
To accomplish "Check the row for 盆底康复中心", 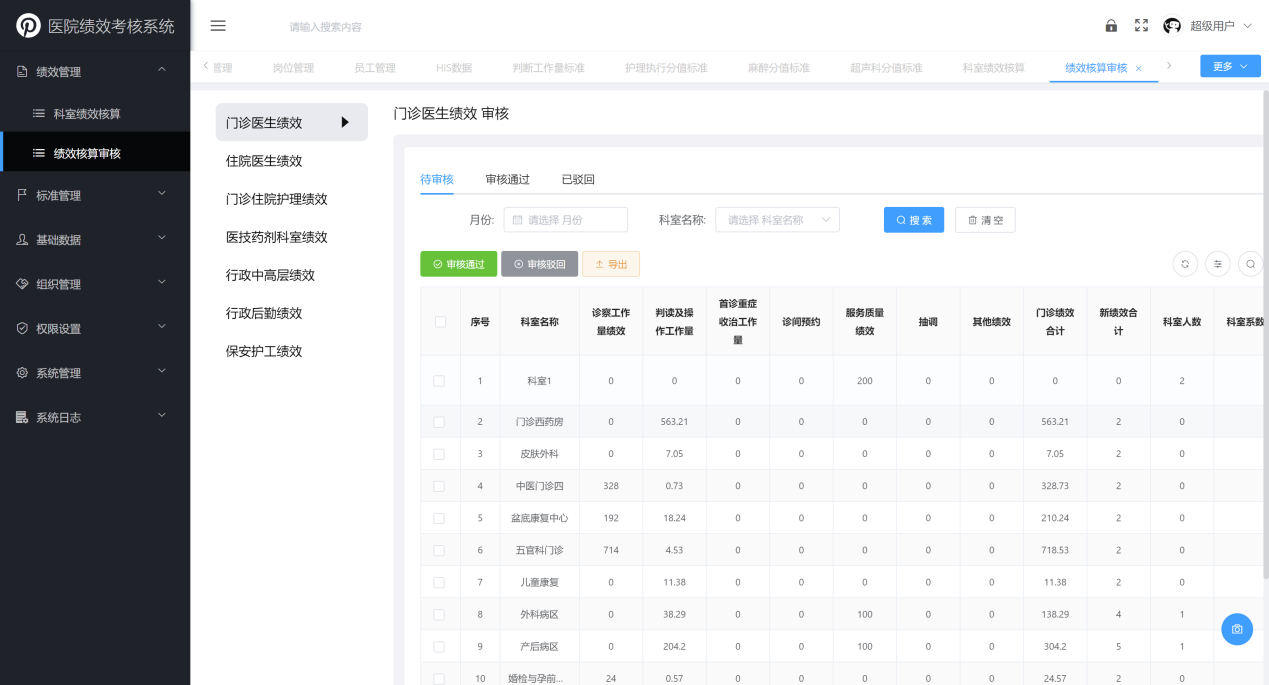I will point(439,518).
